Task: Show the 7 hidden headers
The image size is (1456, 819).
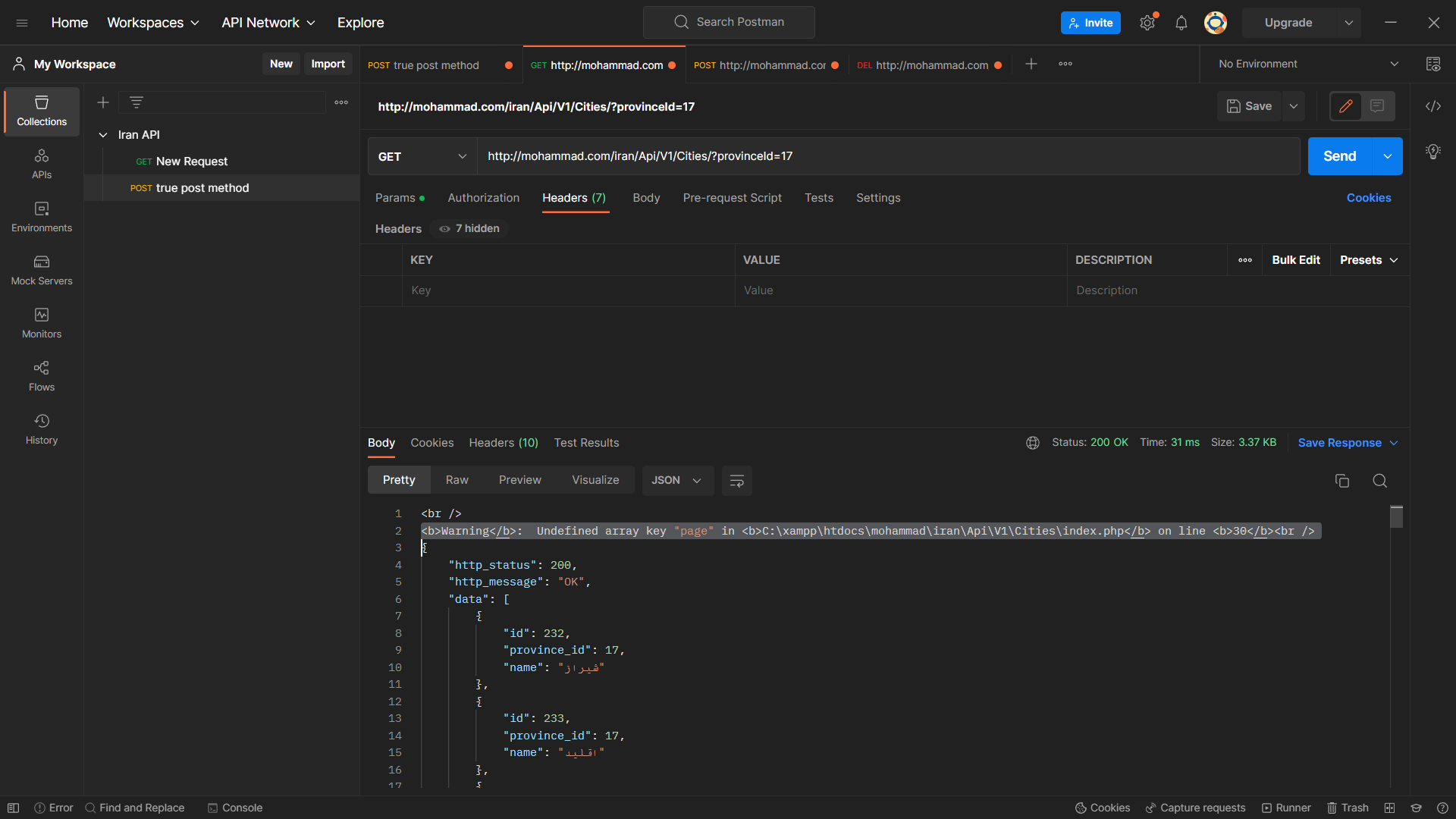Action: click(469, 228)
